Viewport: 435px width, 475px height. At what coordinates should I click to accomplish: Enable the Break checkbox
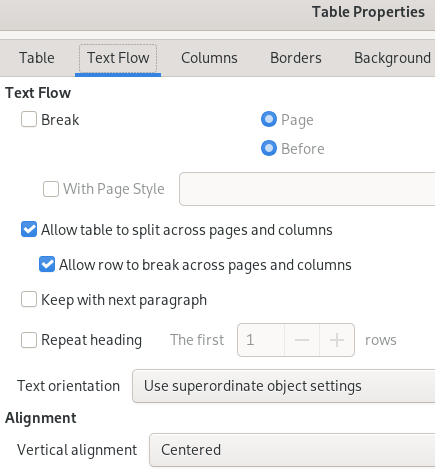[x=29, y=119]
